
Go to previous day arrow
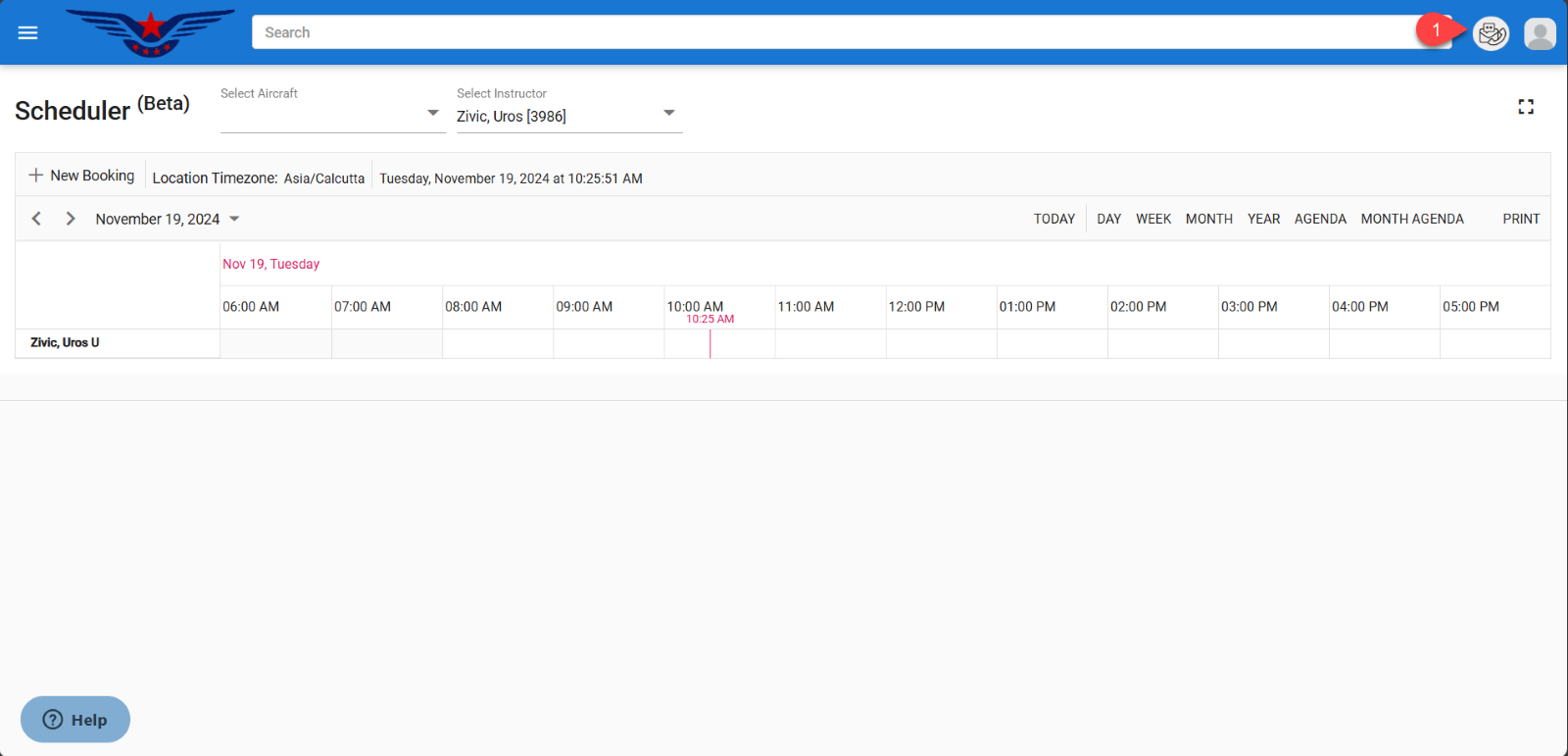click(36, 219)
